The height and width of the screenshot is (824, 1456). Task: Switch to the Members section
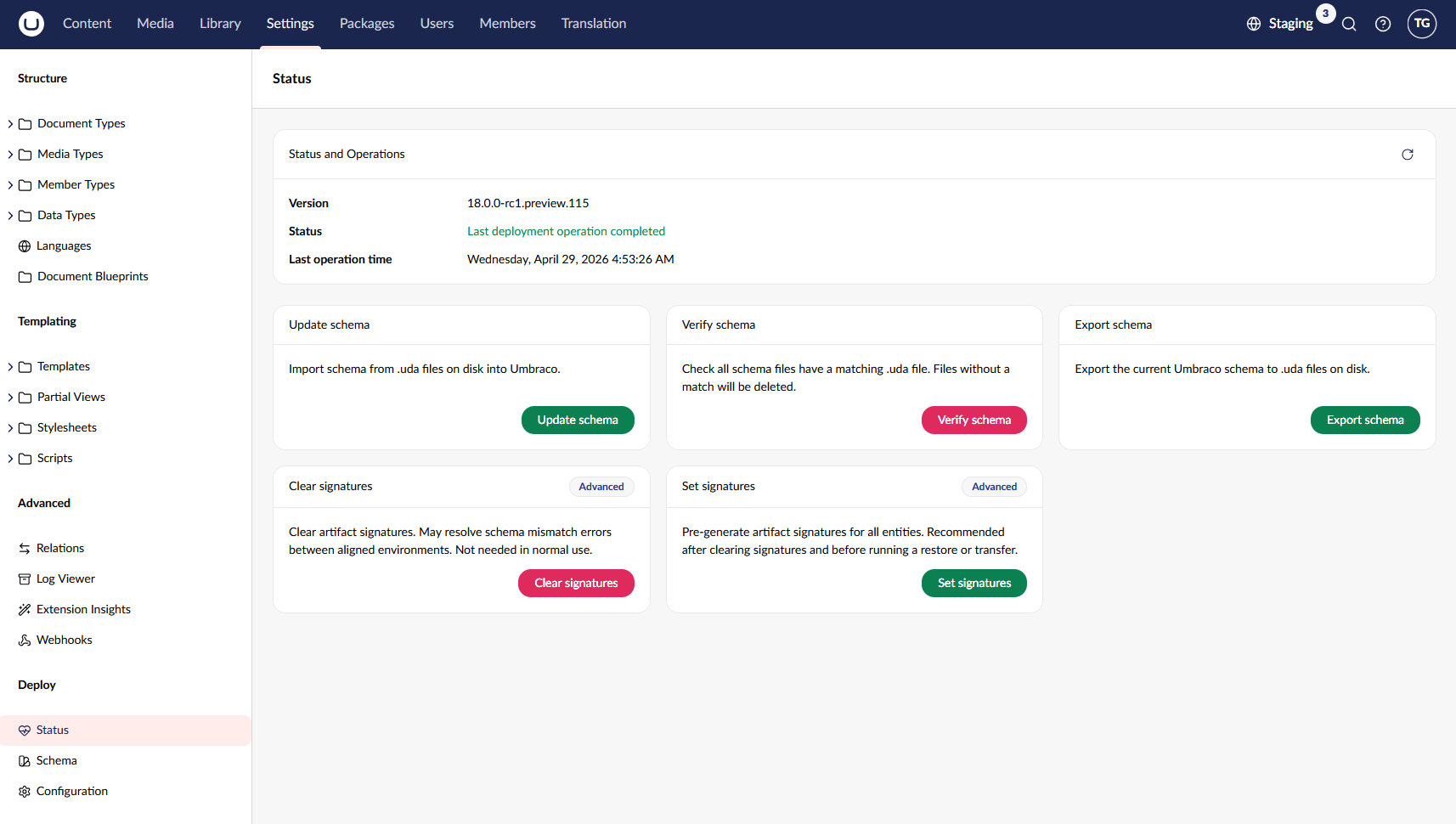click(507, 24)
